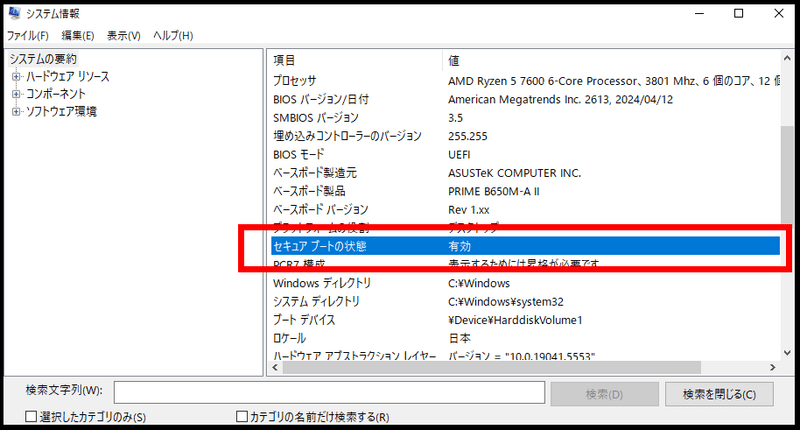Screen dimensions: 800x430
Task: Select the 埋め込みコントローラーのバージョン row
Action: pyautogui.click(x=525, y=136)
